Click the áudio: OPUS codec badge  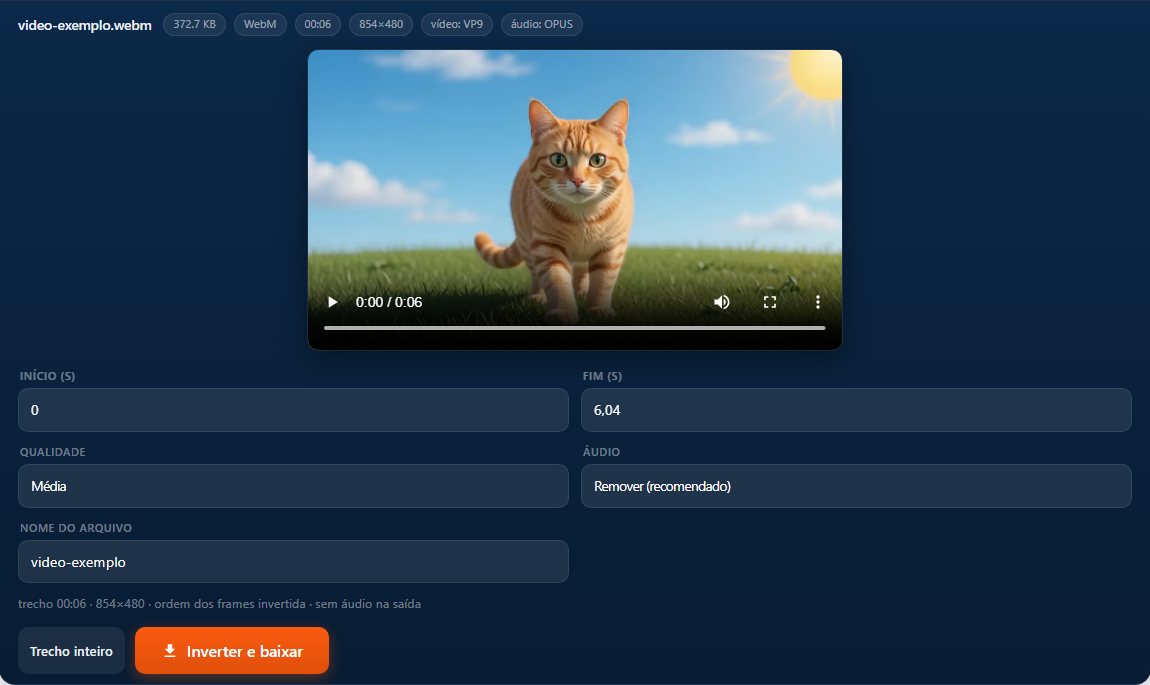(542, 24)
